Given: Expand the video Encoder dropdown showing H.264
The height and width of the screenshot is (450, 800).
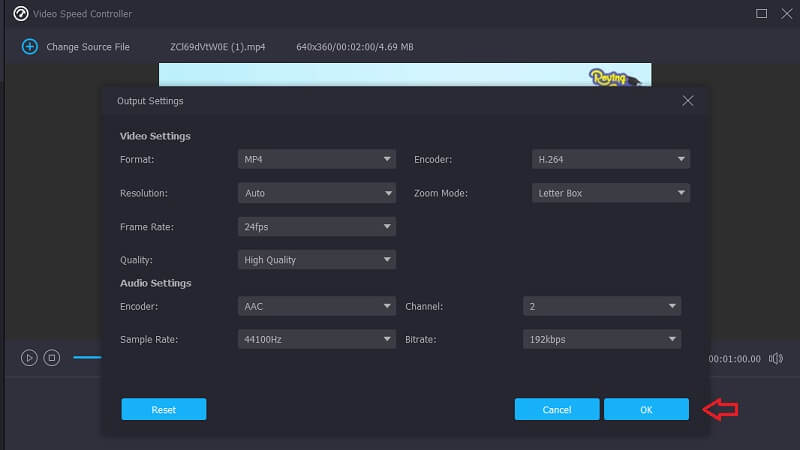Looking at the screenshot, I should [x=610, y=159].
